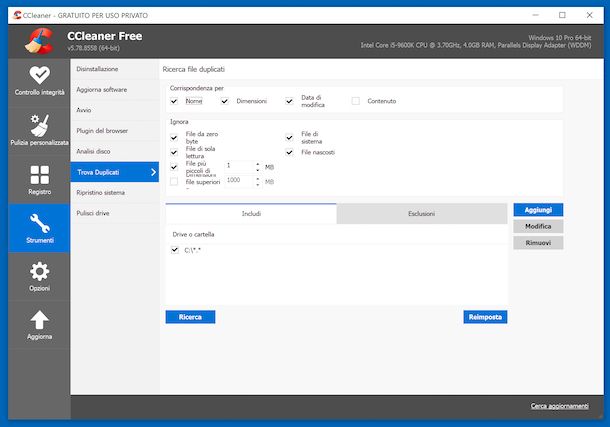Increase minimum file size spinner value
610x427 pixels.
257,163
